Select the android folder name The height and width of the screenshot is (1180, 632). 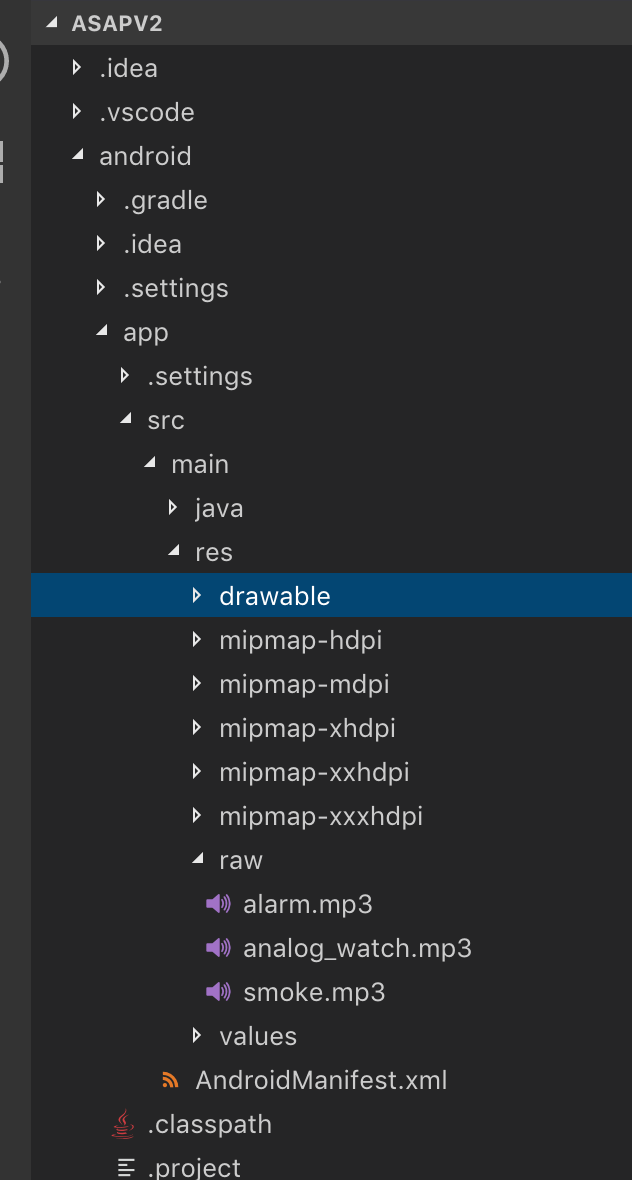point(145,156)
